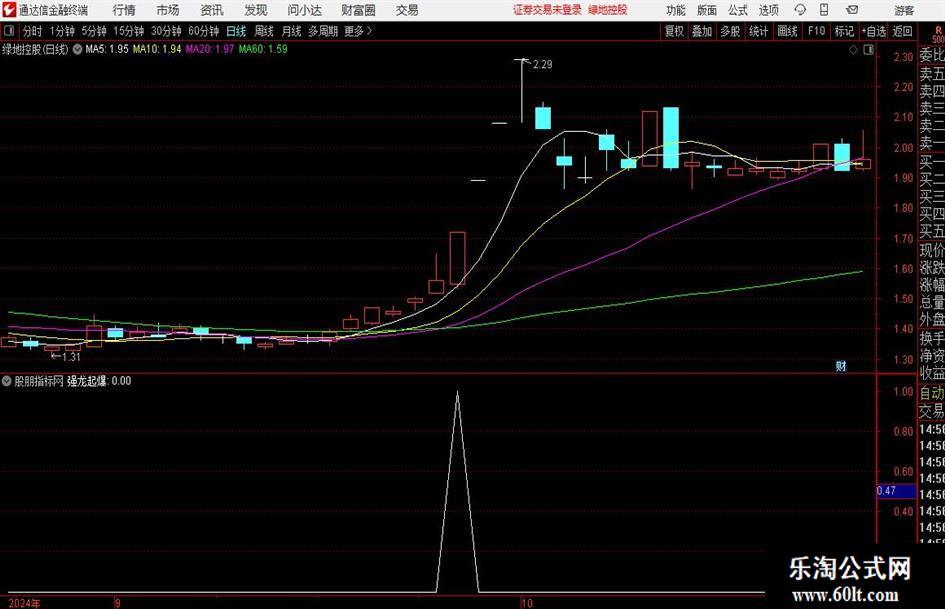Switch to 5分钟 chart period

click(x=93, y=31)
